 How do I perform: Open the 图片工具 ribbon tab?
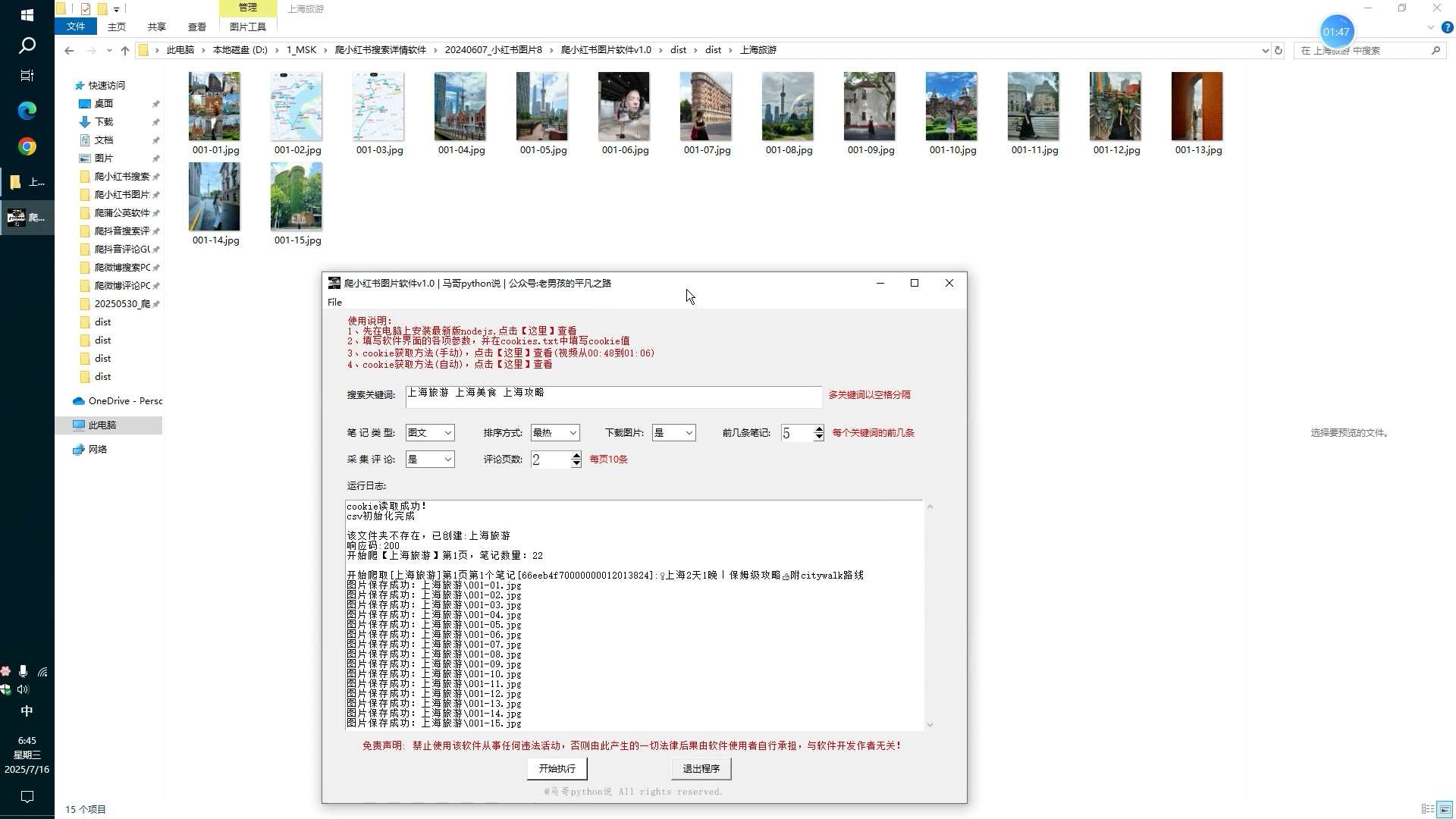[248, 27]
